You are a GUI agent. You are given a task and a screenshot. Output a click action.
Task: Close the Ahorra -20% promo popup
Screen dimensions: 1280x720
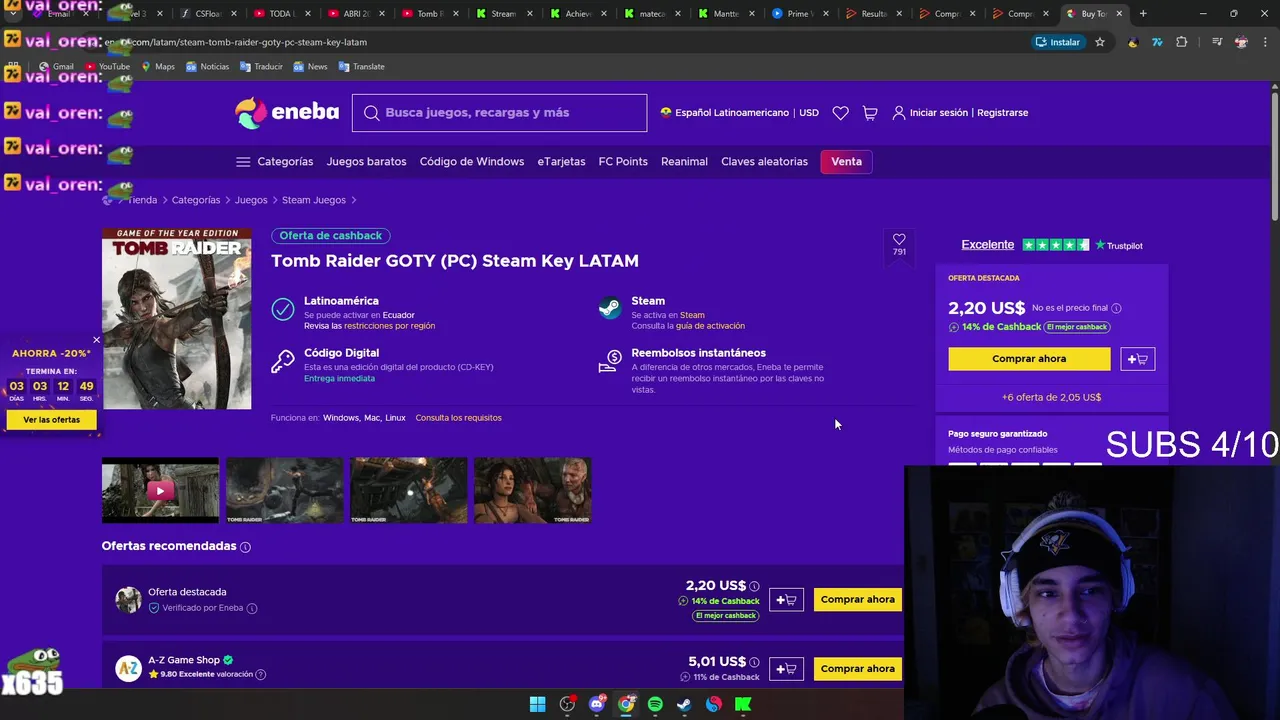(x=96, y=340)
